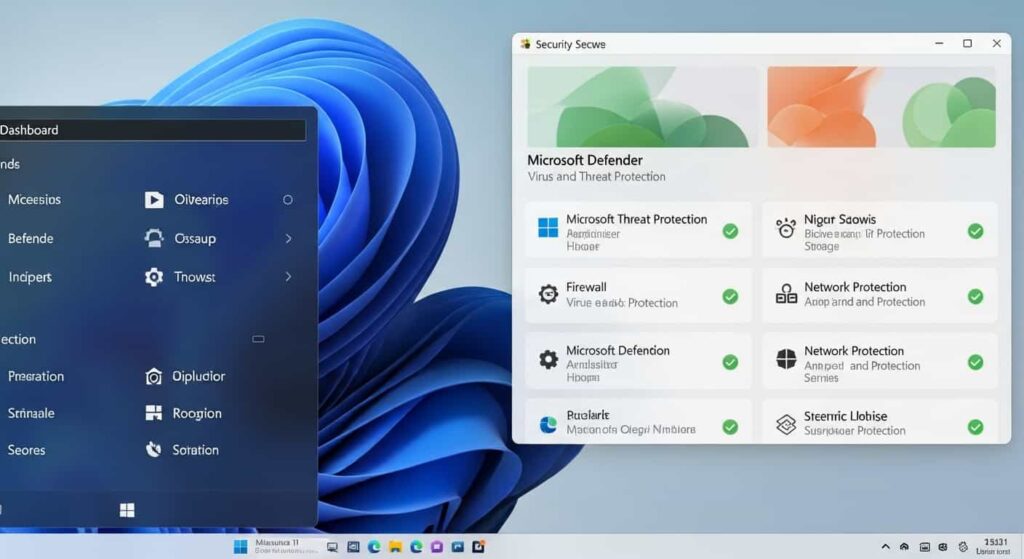The height and width of the screenshot is (559, 1024).
Task: Click the Edge icon on the Rualarle card
Action: (548, 424)
